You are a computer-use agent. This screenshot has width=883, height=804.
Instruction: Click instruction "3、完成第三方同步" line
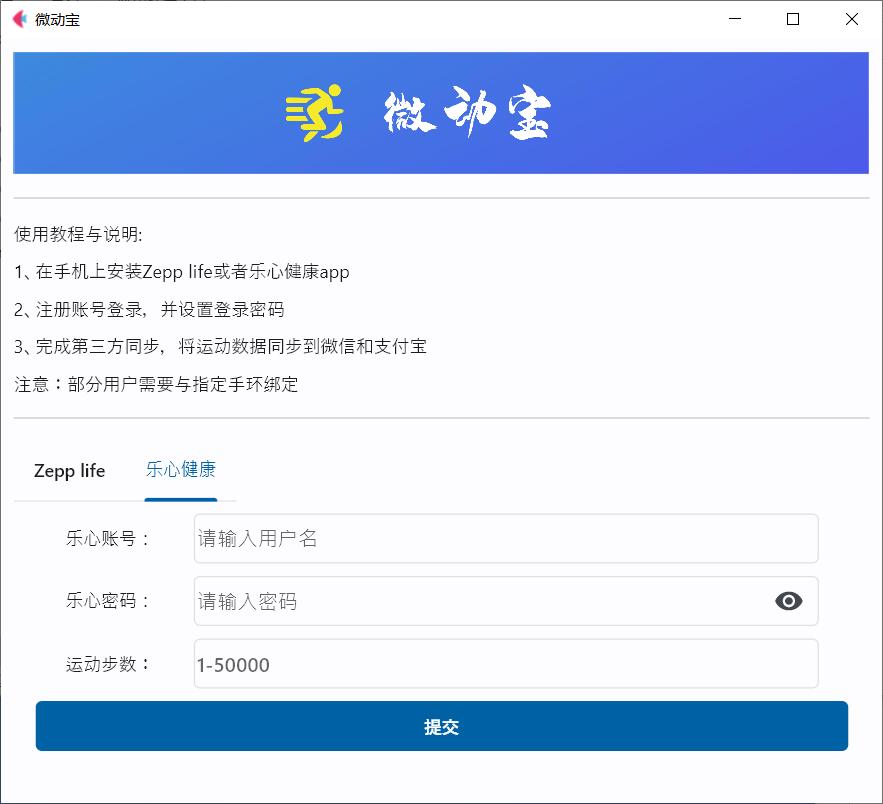pos(220,347)
